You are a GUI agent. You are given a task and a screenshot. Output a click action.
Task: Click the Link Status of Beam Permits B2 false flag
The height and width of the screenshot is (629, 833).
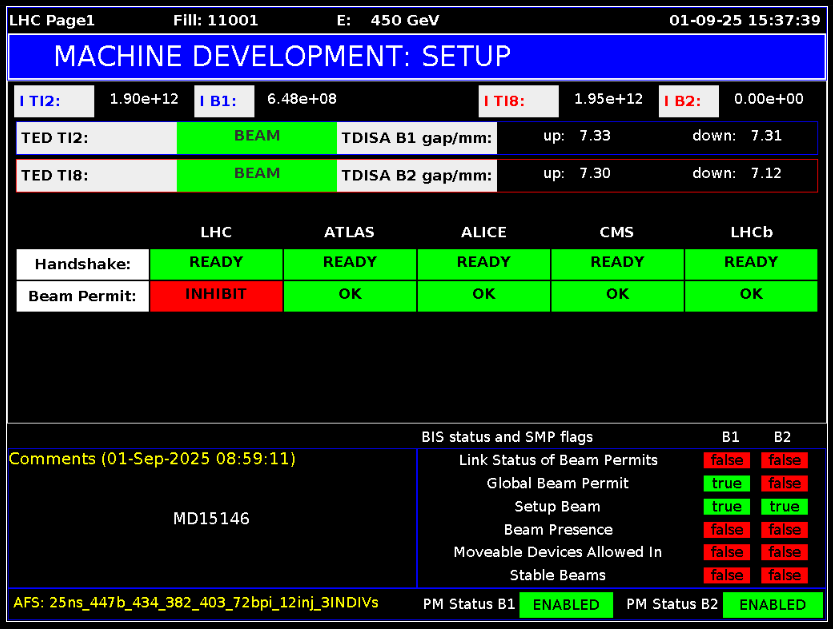tap(784, 460)
